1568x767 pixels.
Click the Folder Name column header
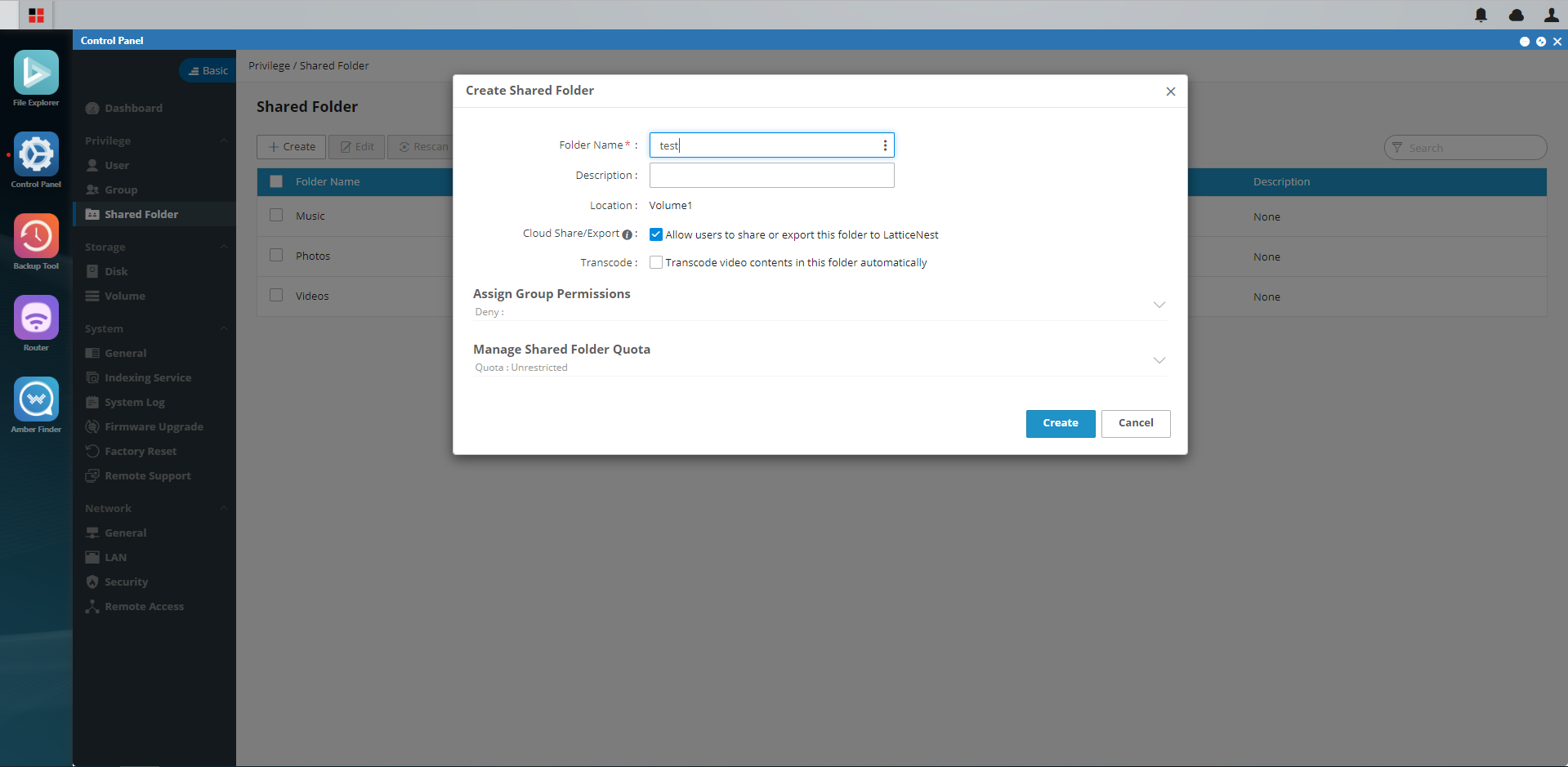[x=328, y=182]
